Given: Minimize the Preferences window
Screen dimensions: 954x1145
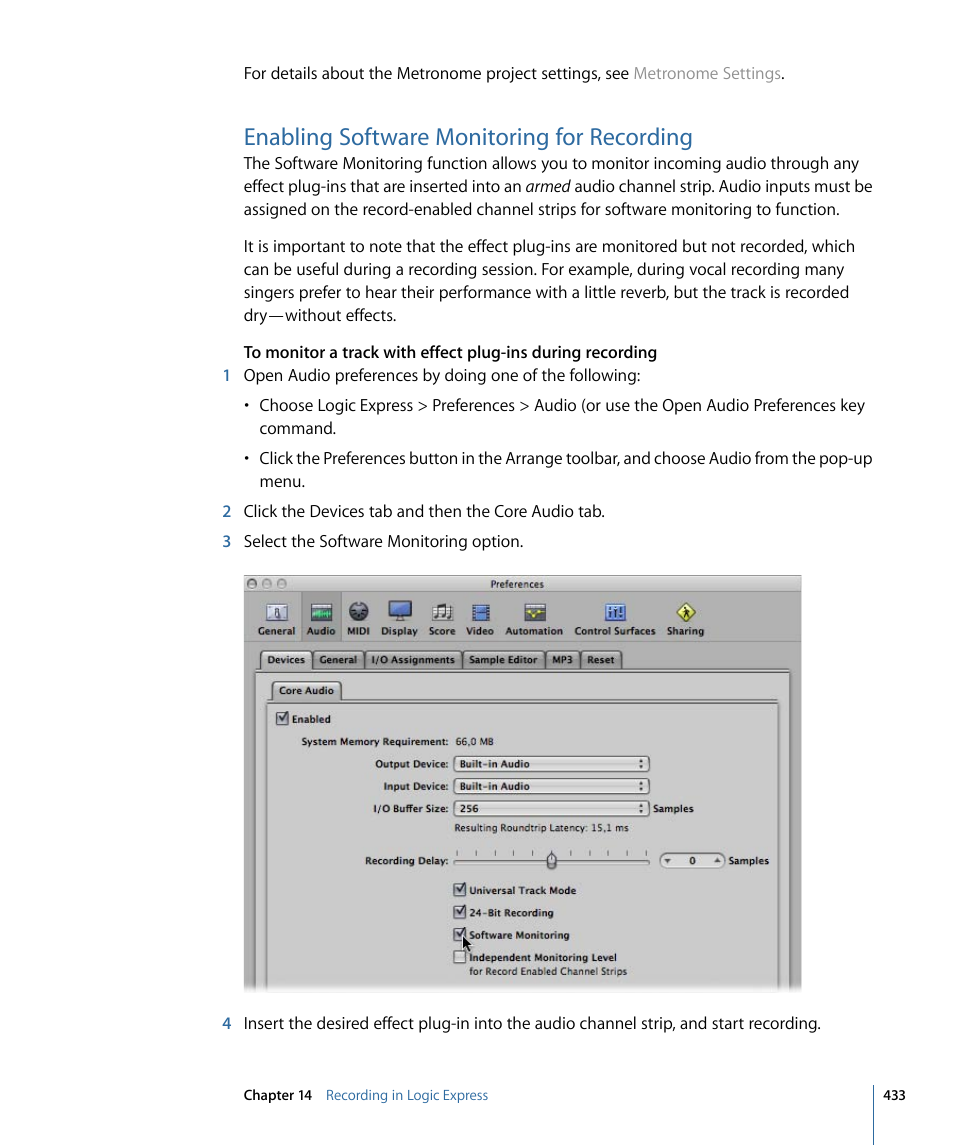Looking at the screenshot, I should [x=267, y=583].
